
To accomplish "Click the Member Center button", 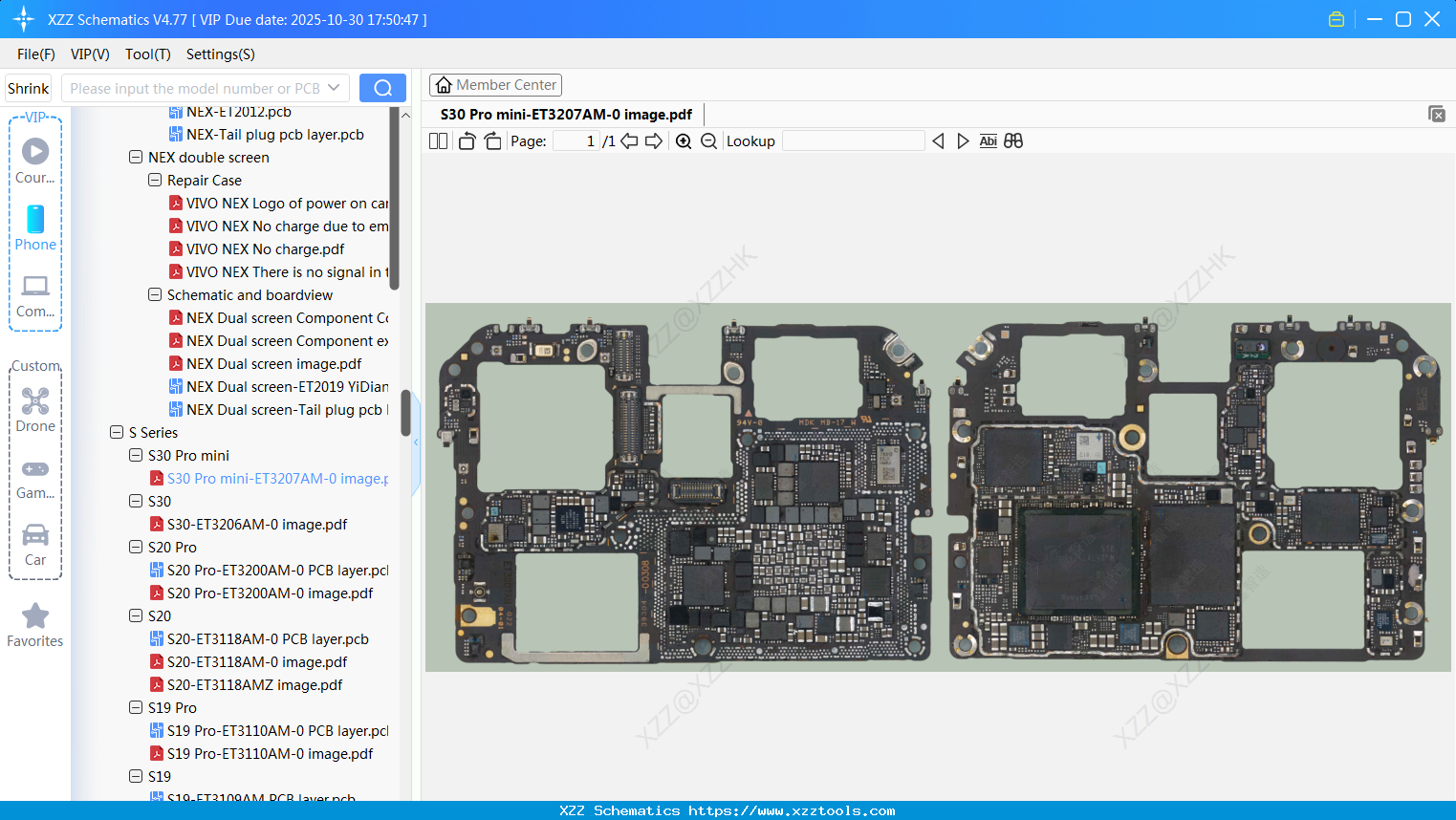I will click(495, 85).
